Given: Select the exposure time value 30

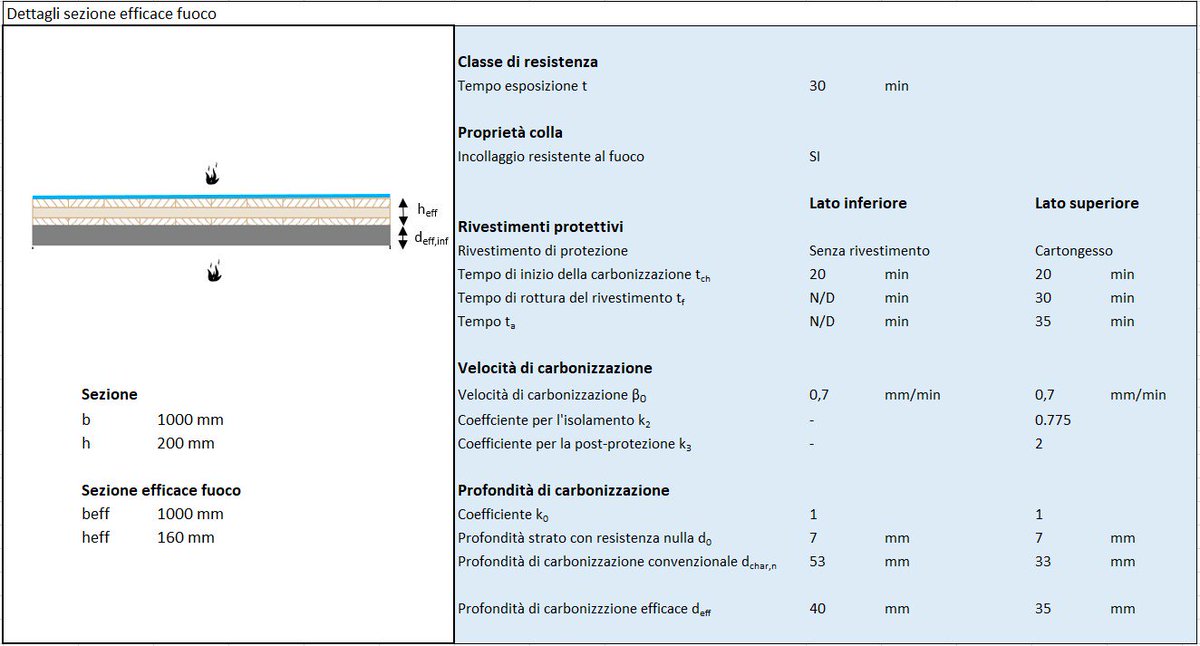Looking at the screenshot, I should click(817, 86).
